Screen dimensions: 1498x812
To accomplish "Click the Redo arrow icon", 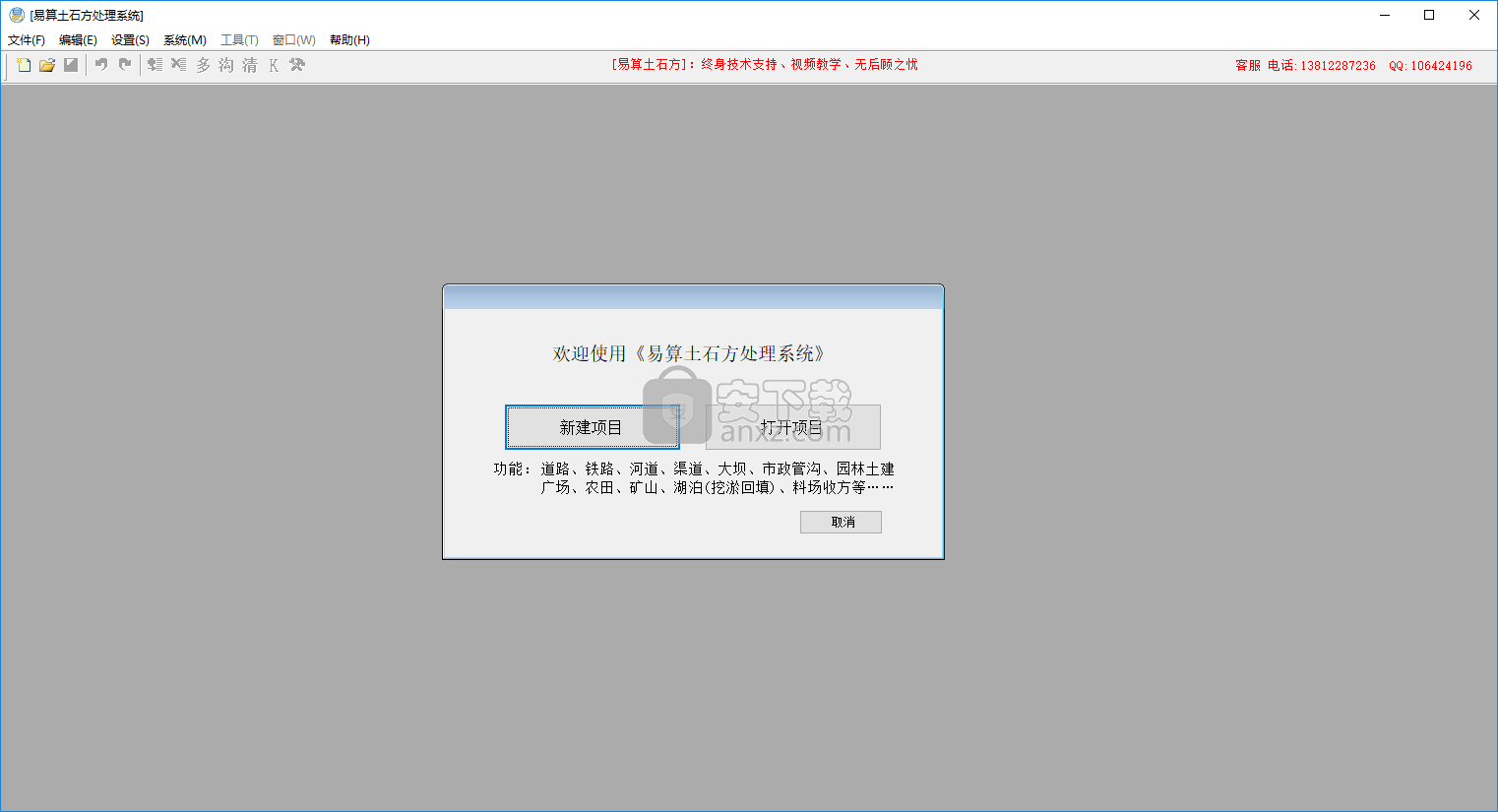I will pyautogui.click(x=123, y=65).
